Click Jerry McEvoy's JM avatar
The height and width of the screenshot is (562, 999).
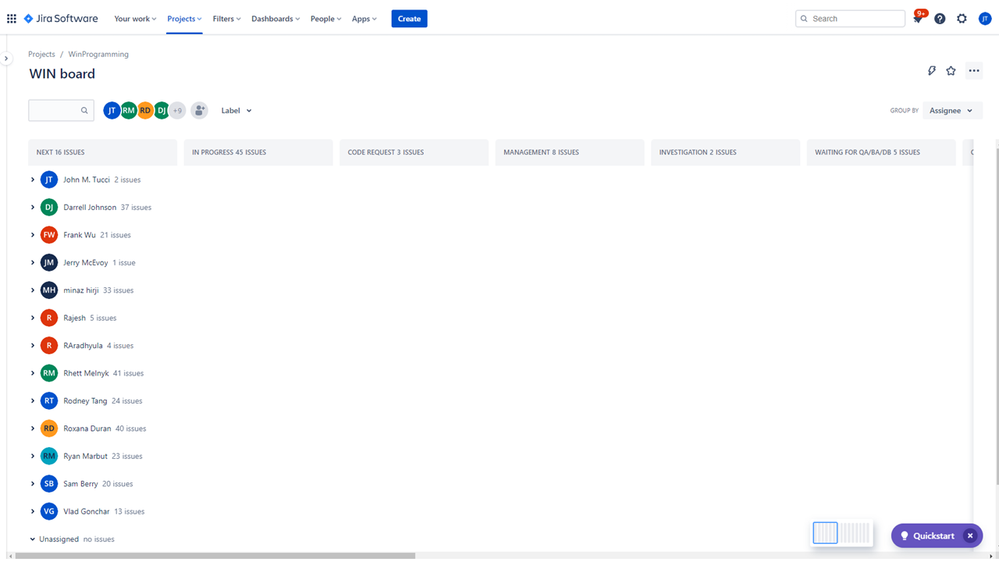49,263
